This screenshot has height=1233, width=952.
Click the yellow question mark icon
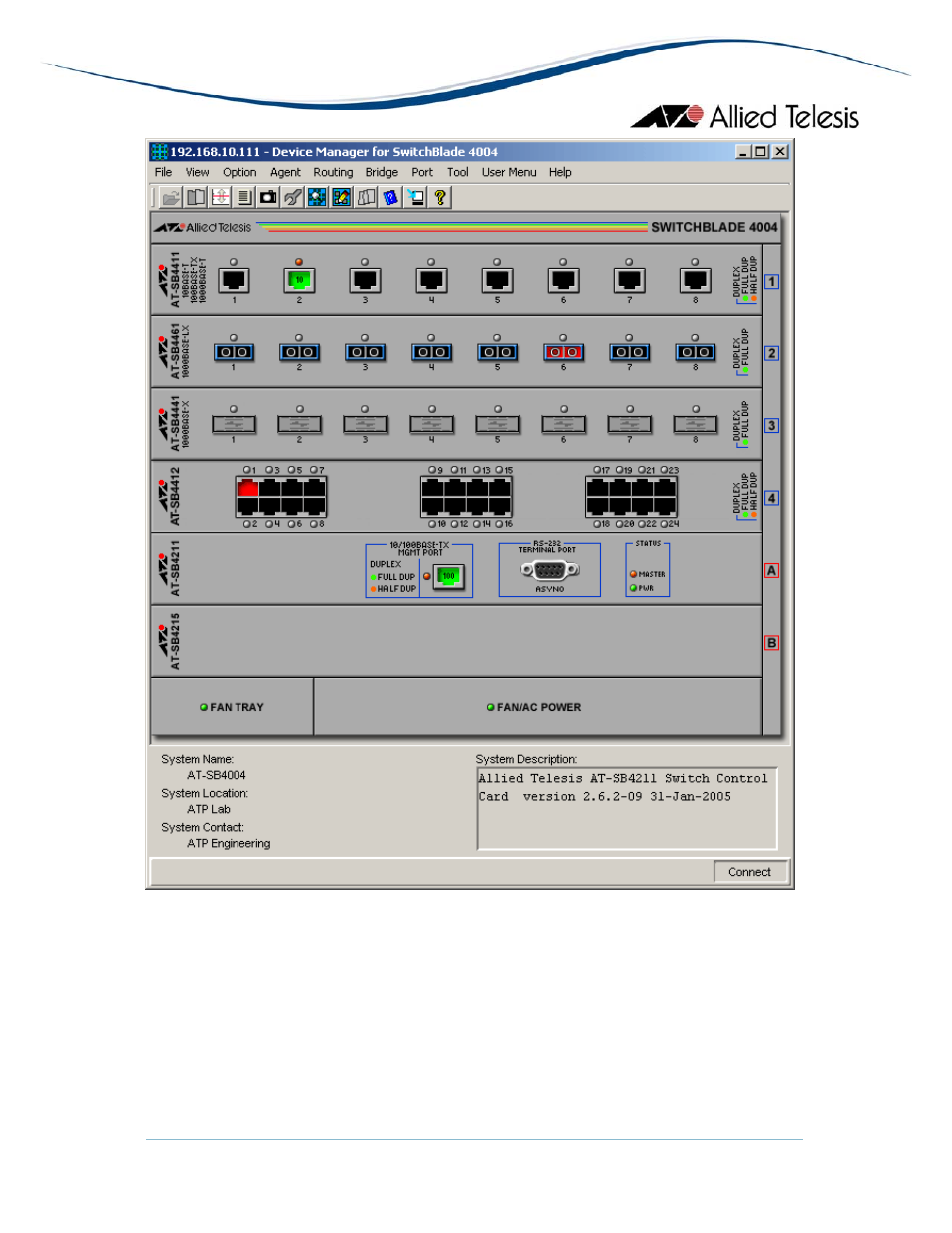click(x=439, y=198)
